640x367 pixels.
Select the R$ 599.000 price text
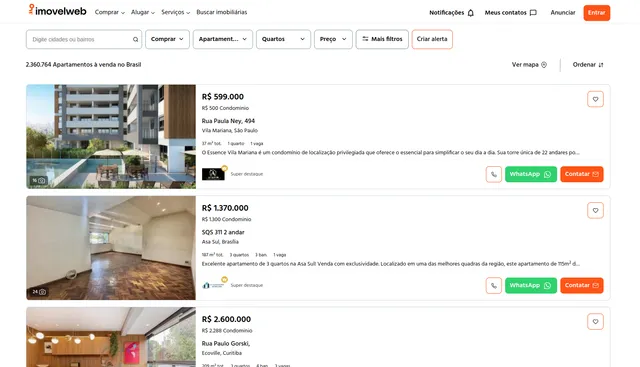coord(222,97)
